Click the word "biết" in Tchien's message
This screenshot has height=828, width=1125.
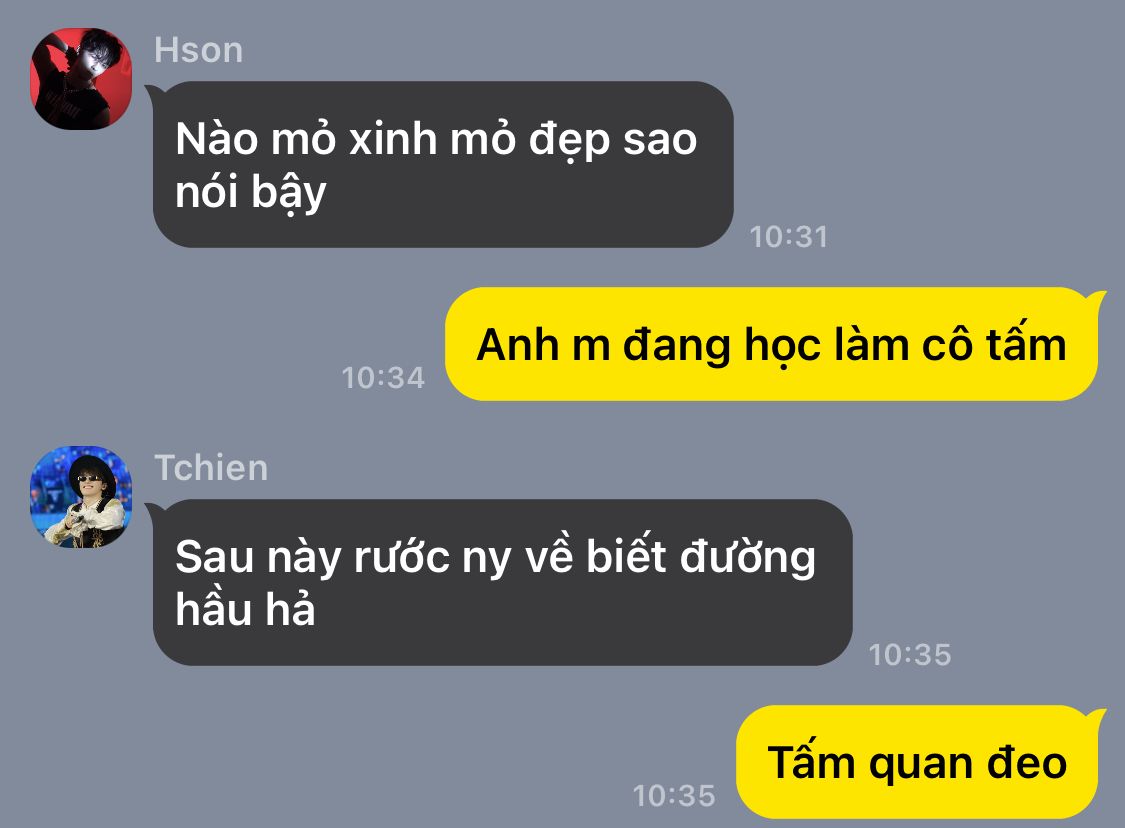626,555
